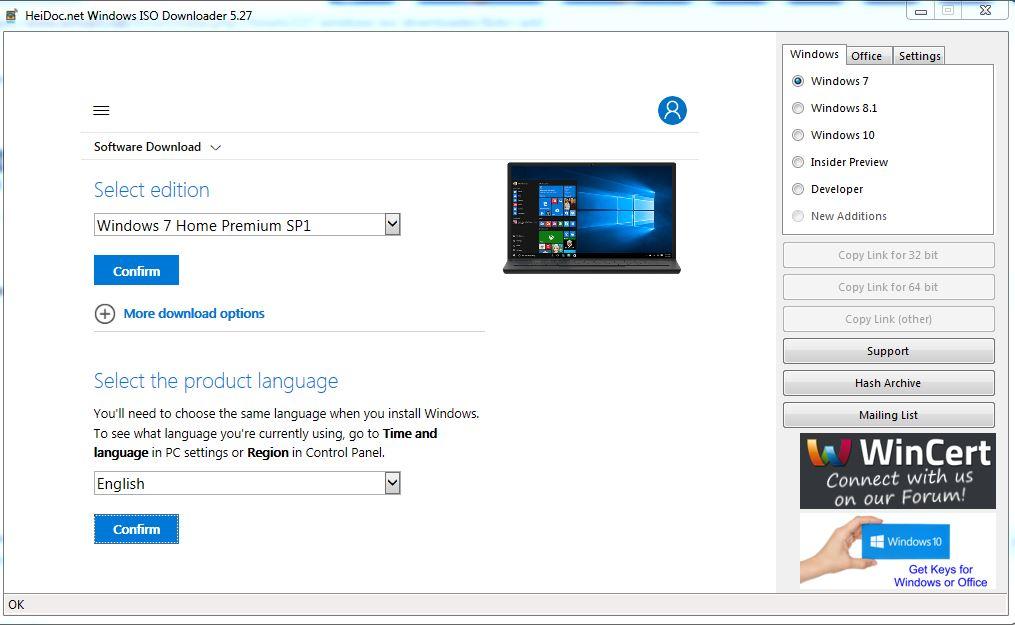Click the plus circle icon for more downloads
This screenshot has height=625, width=1015.
point(105,314)
